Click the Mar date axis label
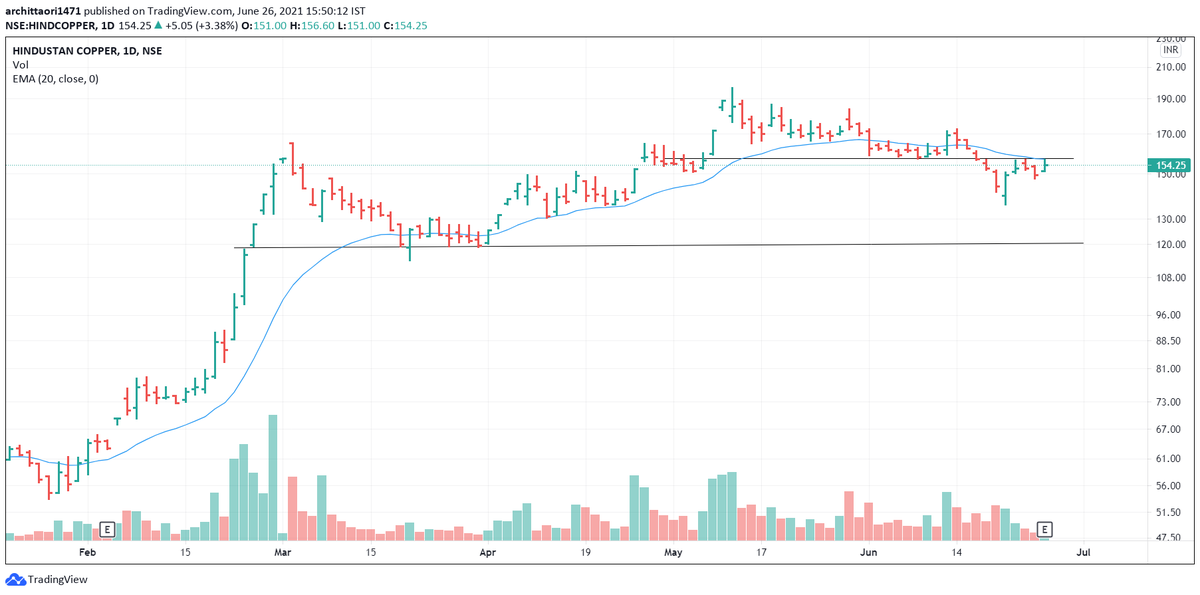The height and width of the screenshot is (595, 1200). (283, 552)
